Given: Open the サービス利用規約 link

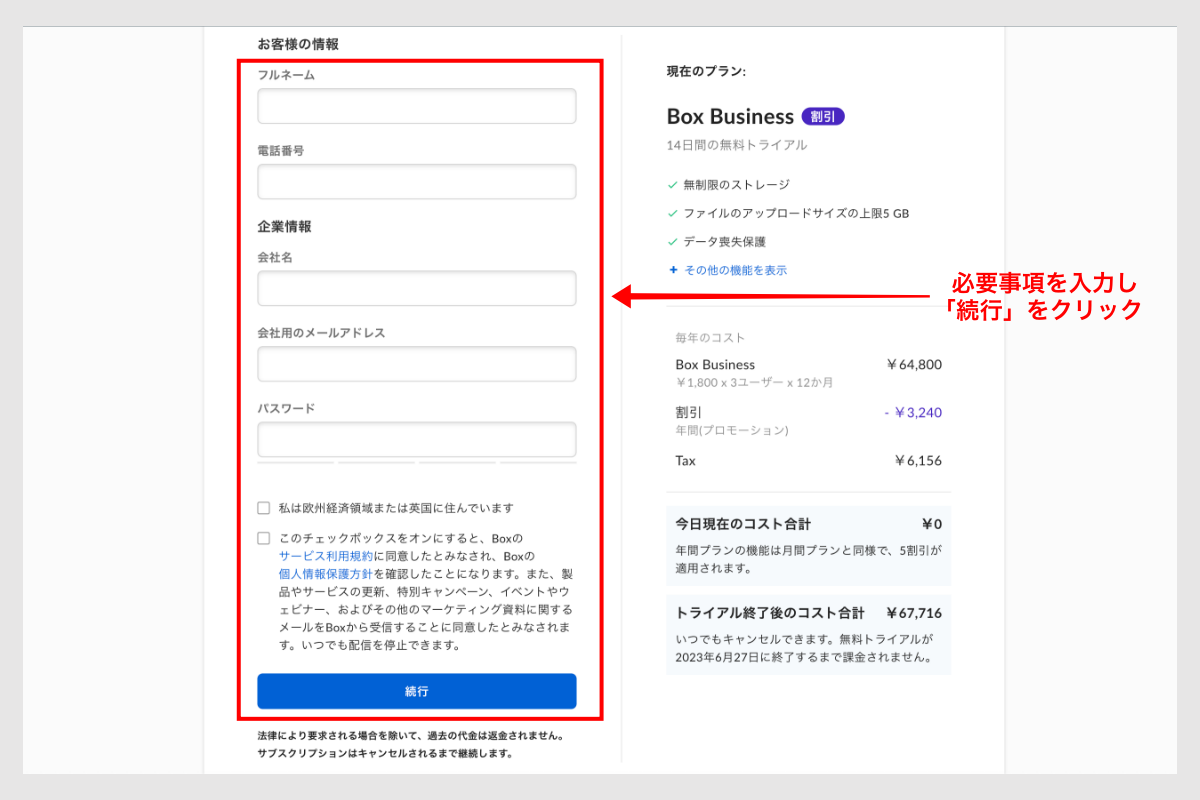Looking at the screenshot, I should pos(326,556).
